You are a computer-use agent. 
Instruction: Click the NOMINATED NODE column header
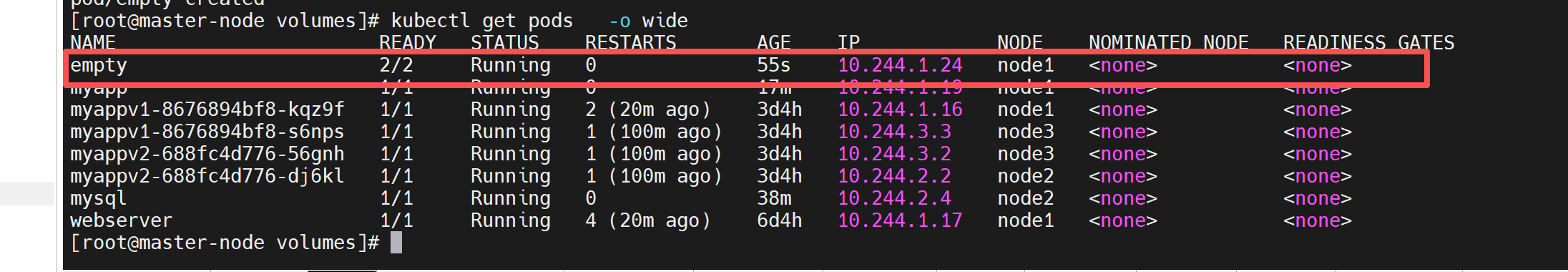(1169, 42)
